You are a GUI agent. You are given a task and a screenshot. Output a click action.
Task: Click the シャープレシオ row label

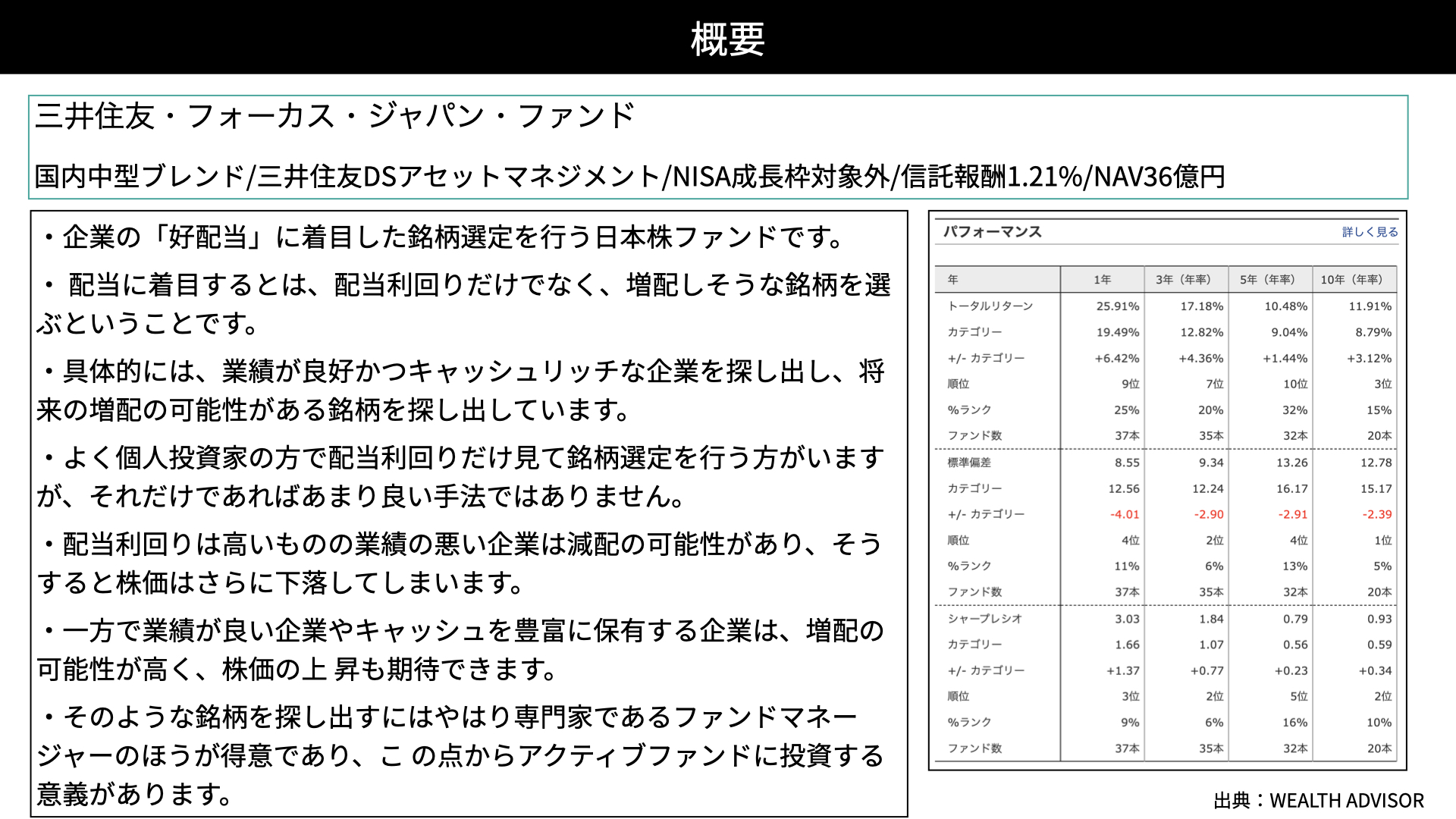tap(985, 618)
